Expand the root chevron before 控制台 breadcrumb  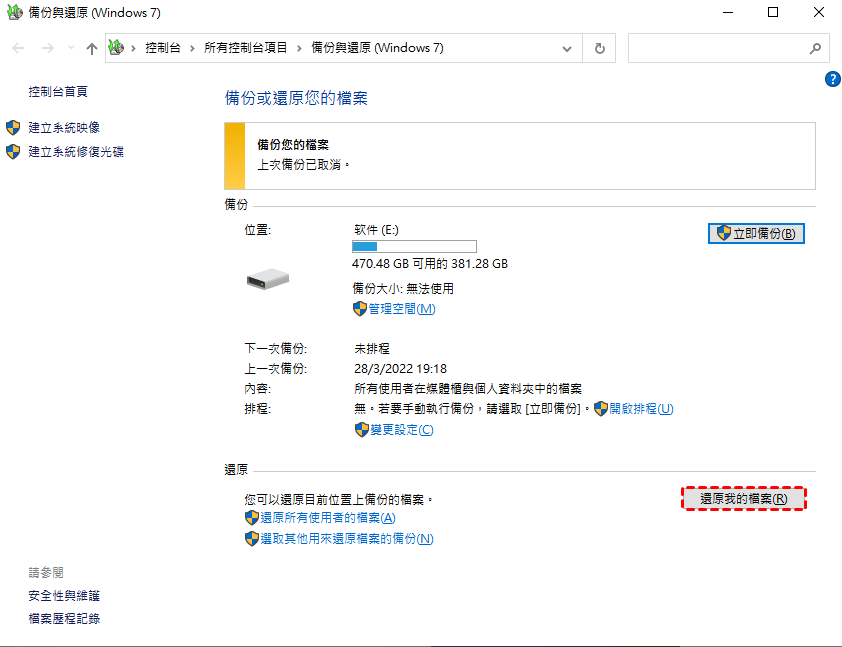133,48
